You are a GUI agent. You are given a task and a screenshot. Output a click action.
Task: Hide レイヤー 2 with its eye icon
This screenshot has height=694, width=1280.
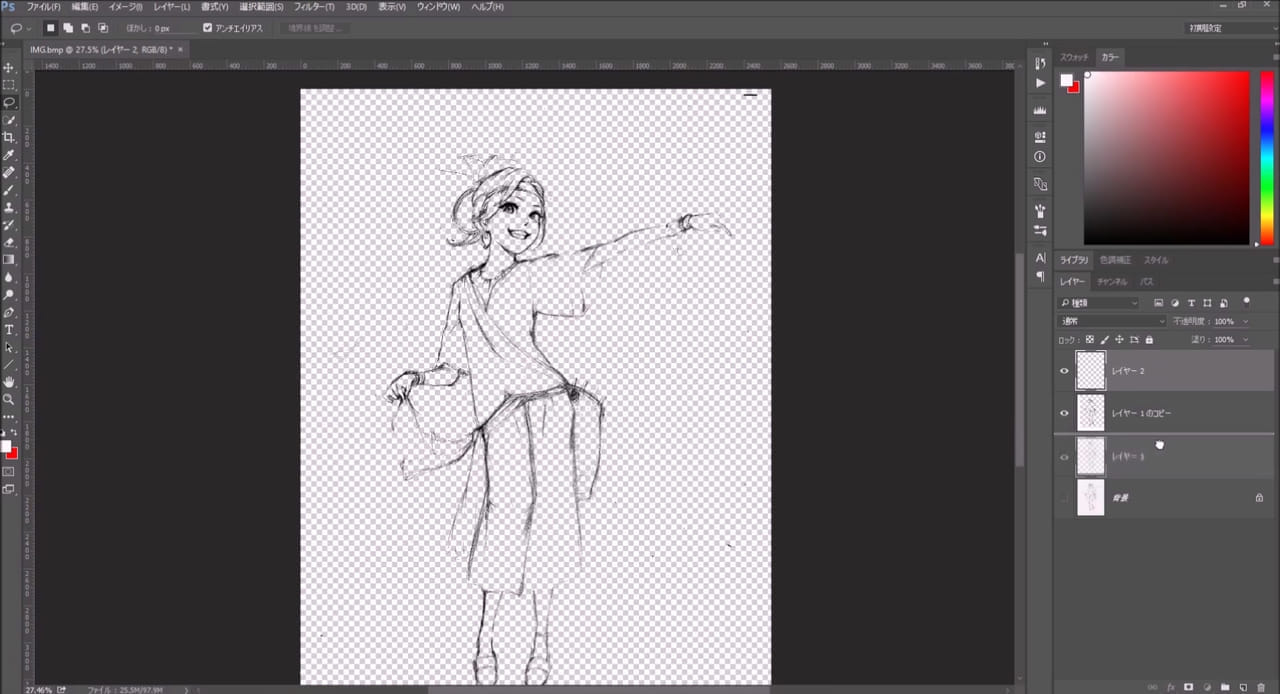[x=1064, y=371]
